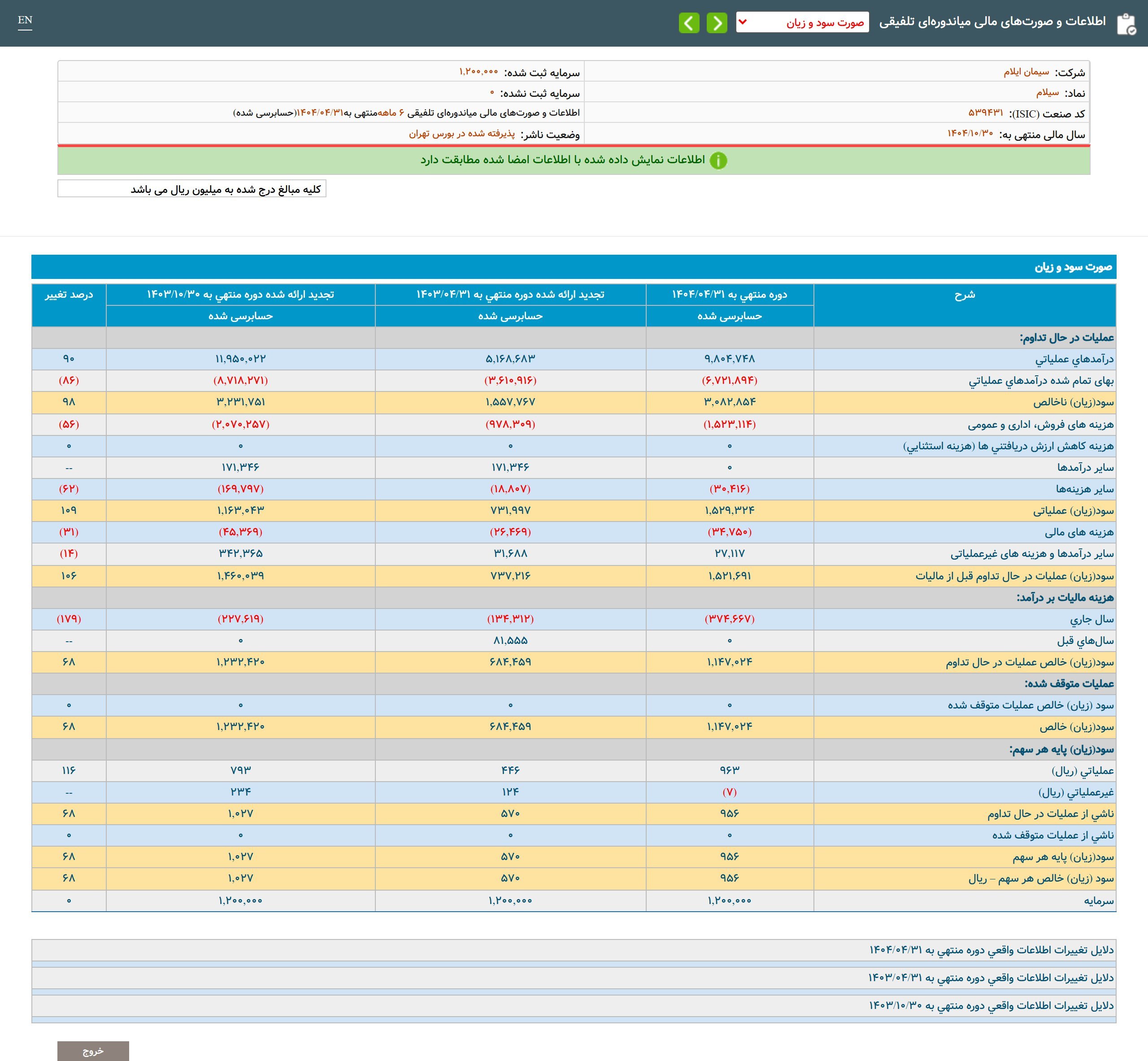The image size is (1148, 1061).
Task: Select net profit value 1,147,024 in سود(زيان) خالص row
Action: click(x=730, y=727)
